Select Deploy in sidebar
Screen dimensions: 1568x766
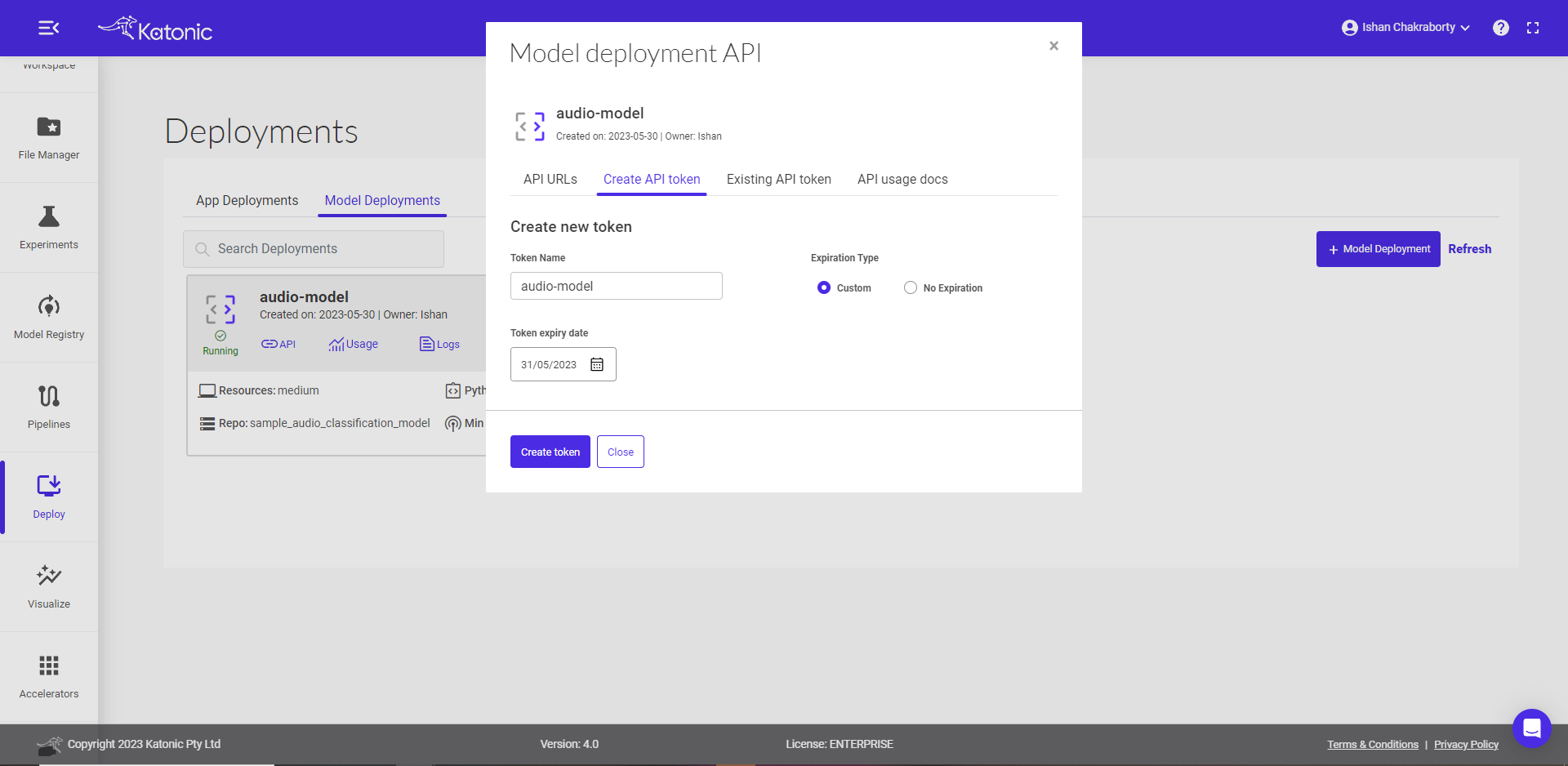coord(49,497)
